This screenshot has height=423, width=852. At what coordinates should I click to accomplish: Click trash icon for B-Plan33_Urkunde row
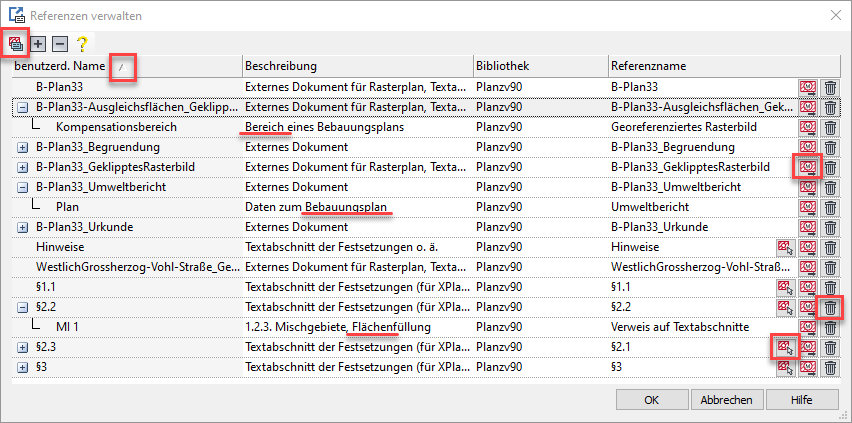click(830, 227)
